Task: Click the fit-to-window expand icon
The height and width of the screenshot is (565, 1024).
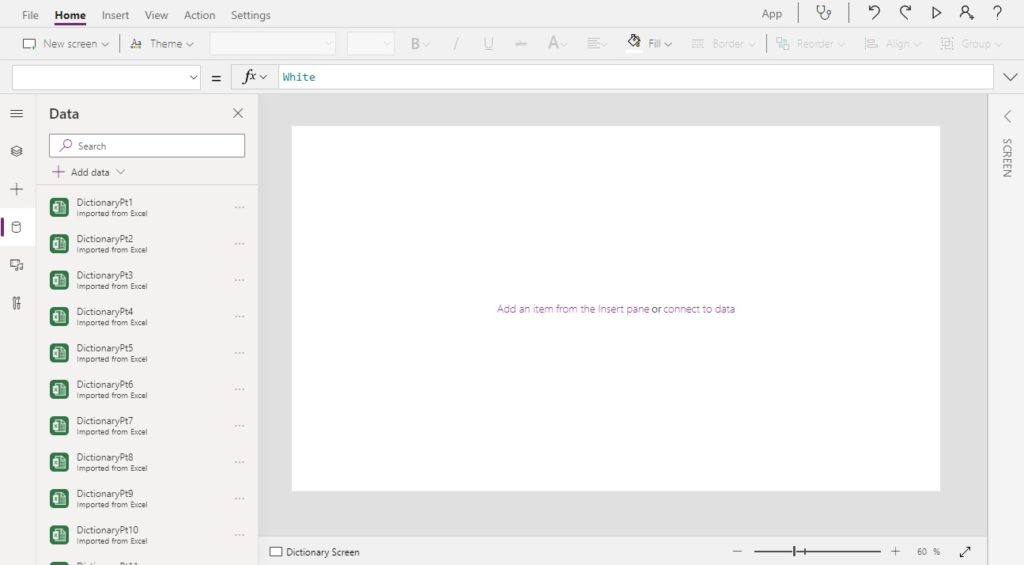Action: point(965,552)
